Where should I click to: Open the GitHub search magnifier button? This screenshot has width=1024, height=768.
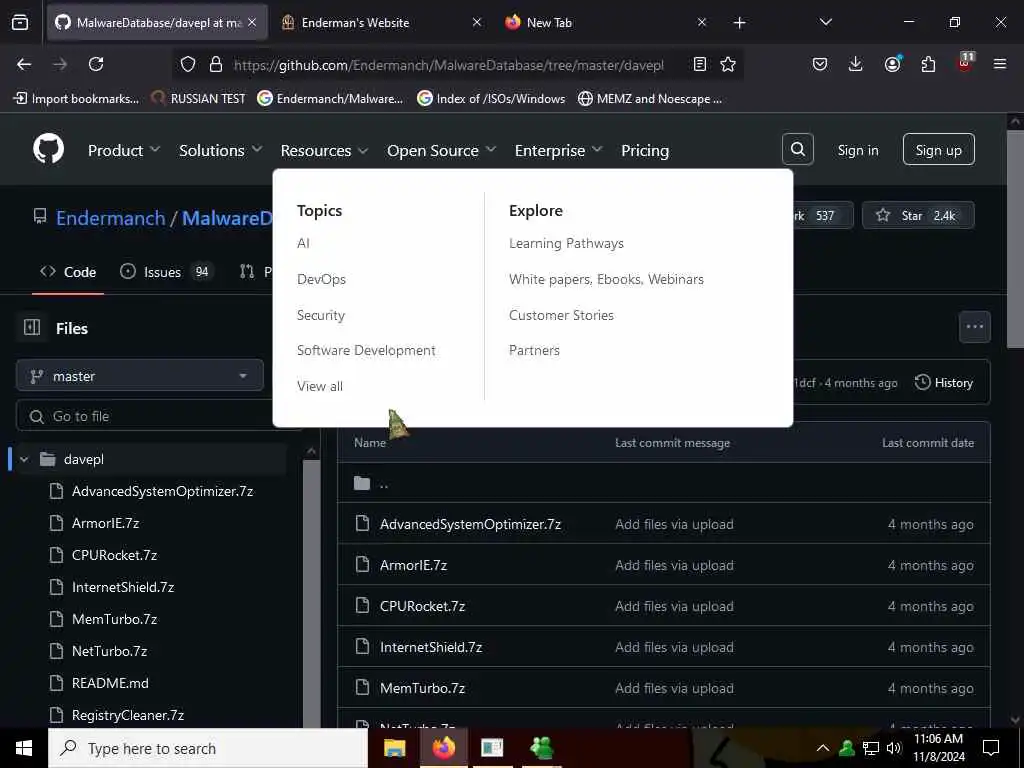[797, 150]
